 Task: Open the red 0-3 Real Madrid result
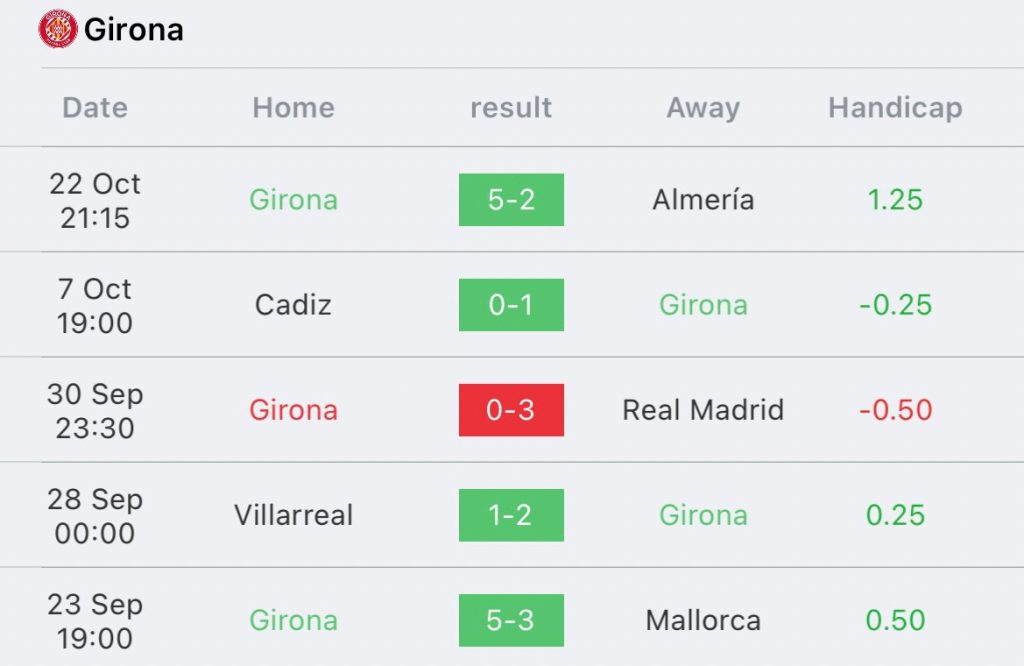pos(511,410)
